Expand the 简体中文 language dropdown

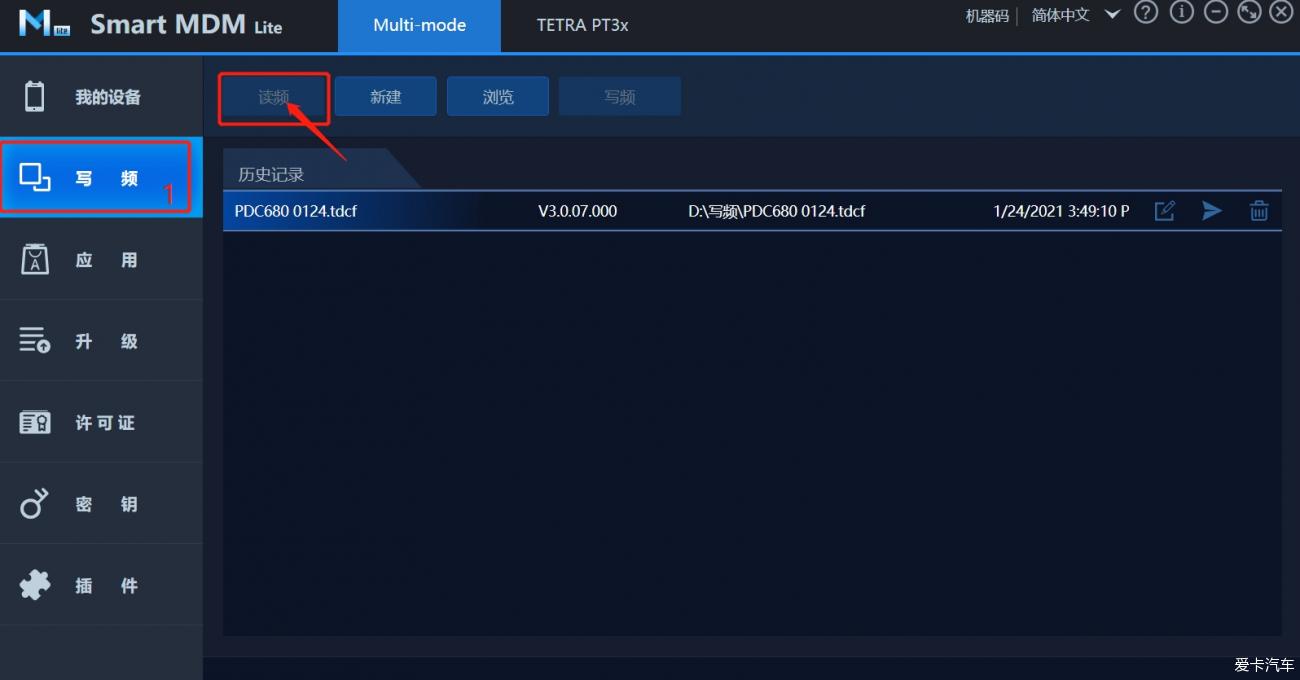pos(1074,15)
